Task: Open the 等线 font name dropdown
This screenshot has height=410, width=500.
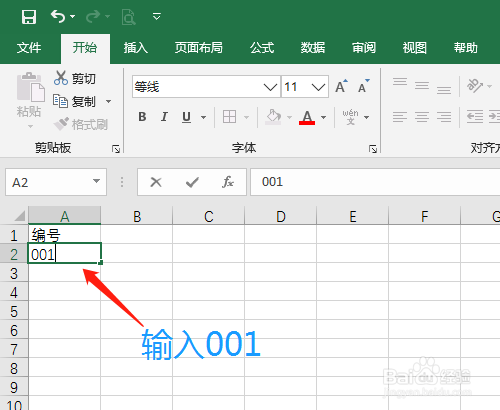Action: click(270, 87)
